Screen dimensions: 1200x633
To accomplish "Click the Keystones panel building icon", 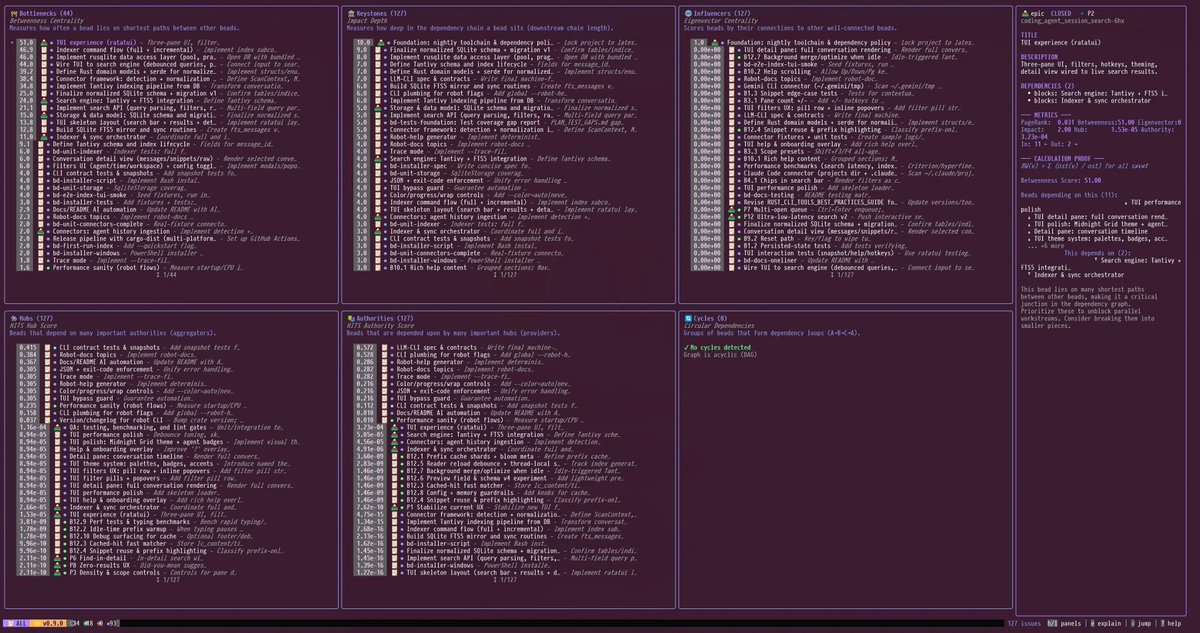I will point(351,13).
